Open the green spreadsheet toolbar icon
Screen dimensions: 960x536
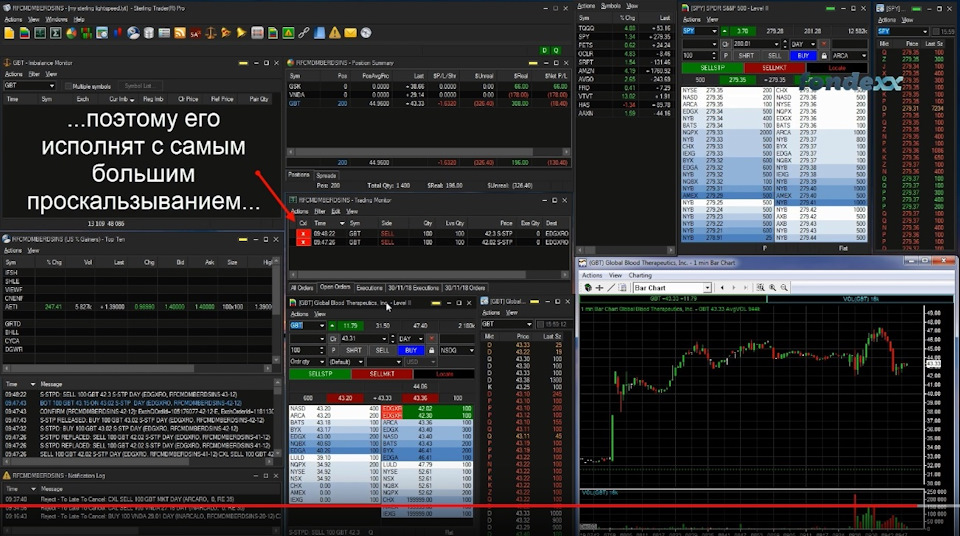[40, 33]
